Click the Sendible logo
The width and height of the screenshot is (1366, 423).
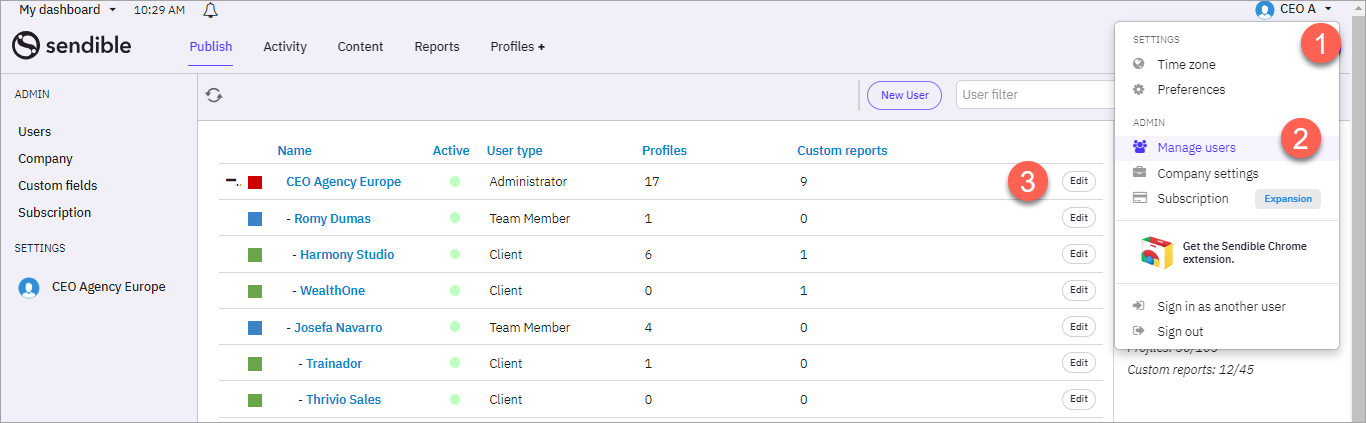pos(72,46)
